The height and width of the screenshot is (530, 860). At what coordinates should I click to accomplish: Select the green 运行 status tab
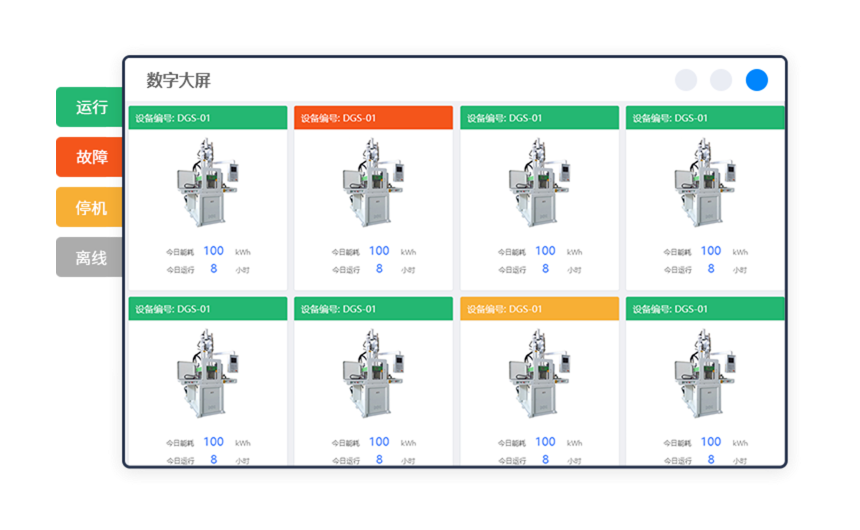(x=90, y=107)
